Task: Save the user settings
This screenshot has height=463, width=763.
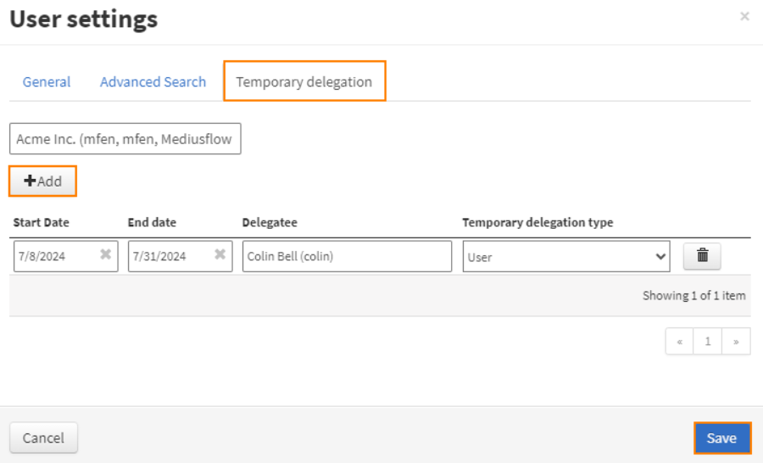Action: click(721, 438)
